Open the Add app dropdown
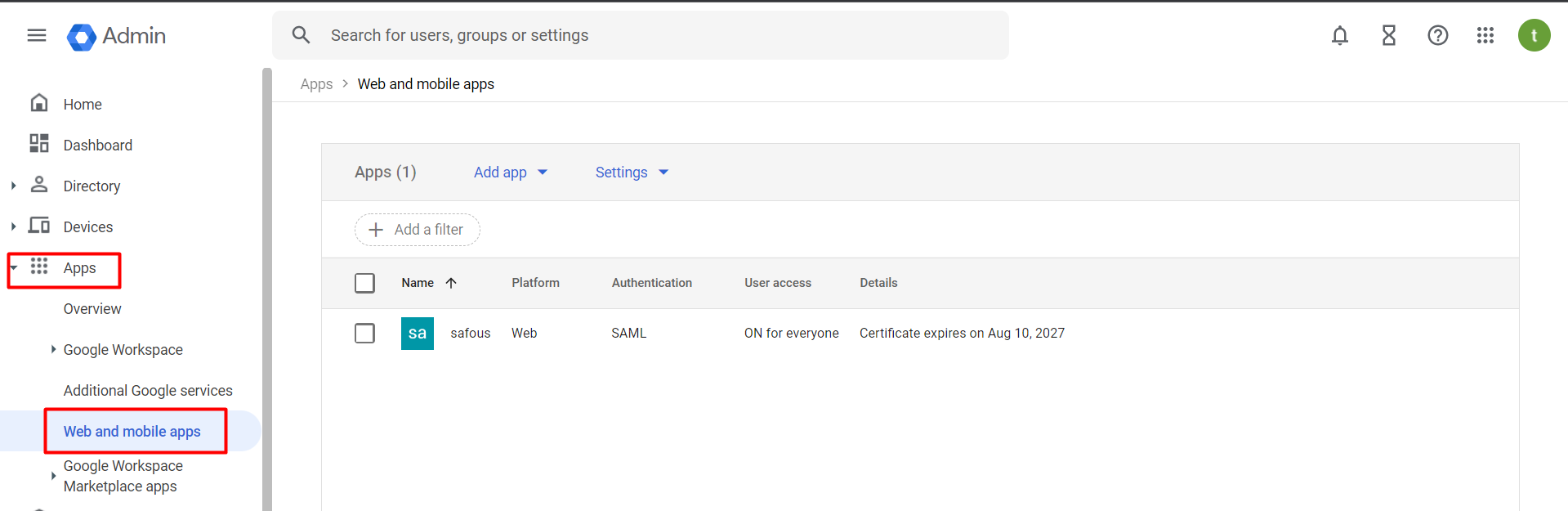This screenshot has width=1568, height=511. click(x=510, y=173)
